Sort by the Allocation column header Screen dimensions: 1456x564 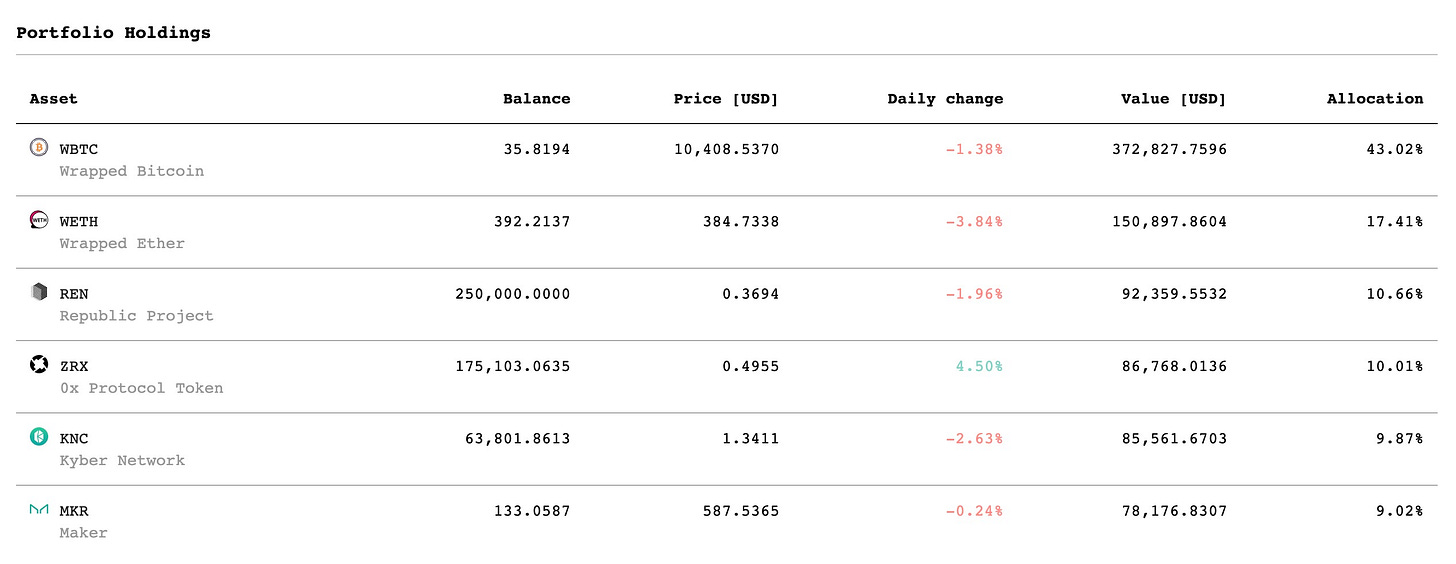(1375, 99)
